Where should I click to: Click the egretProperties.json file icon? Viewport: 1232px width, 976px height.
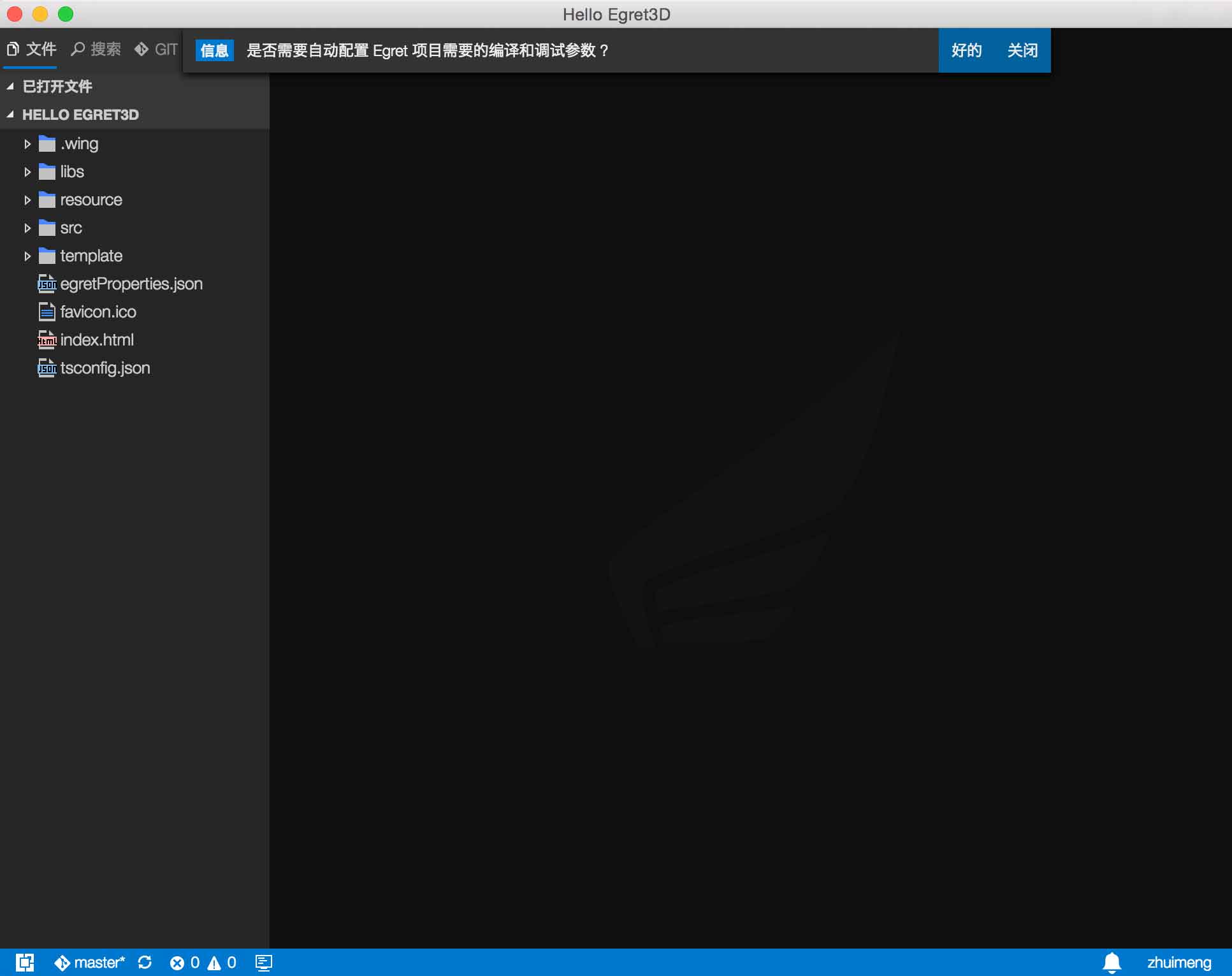click(x=47, y=284)
